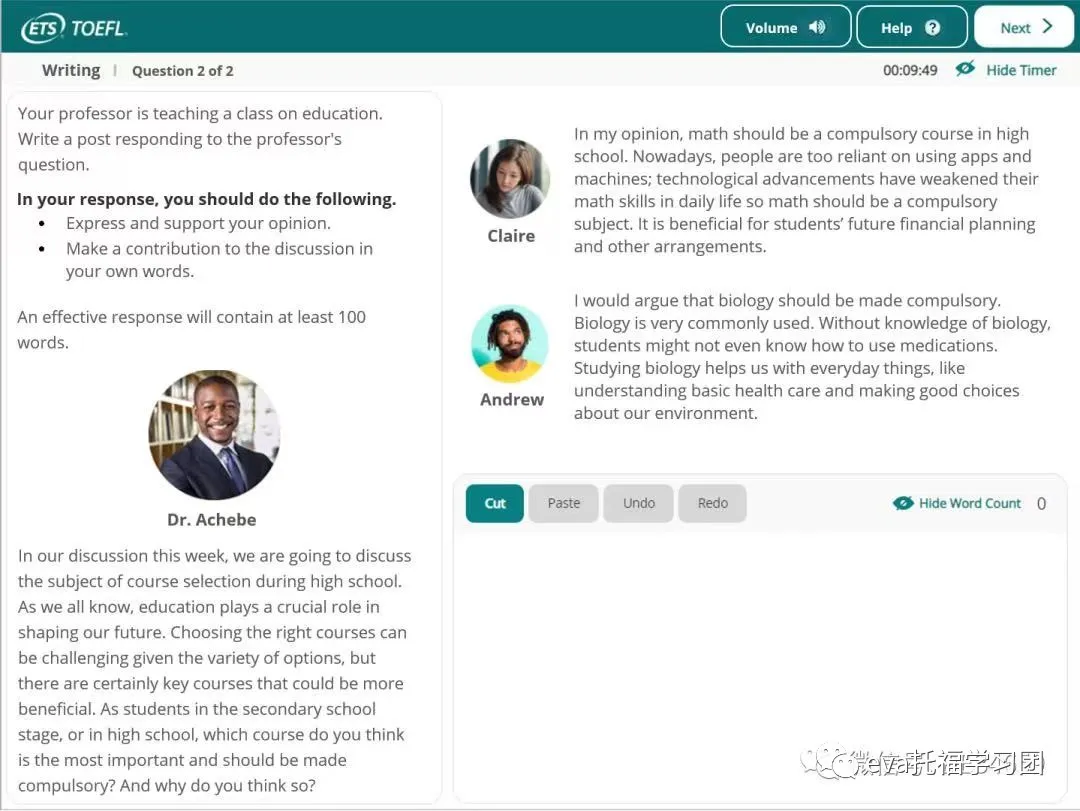Click the eye icon beside Hide Timer
Viewport: 1080px width, 811px height.
point(965,69)
